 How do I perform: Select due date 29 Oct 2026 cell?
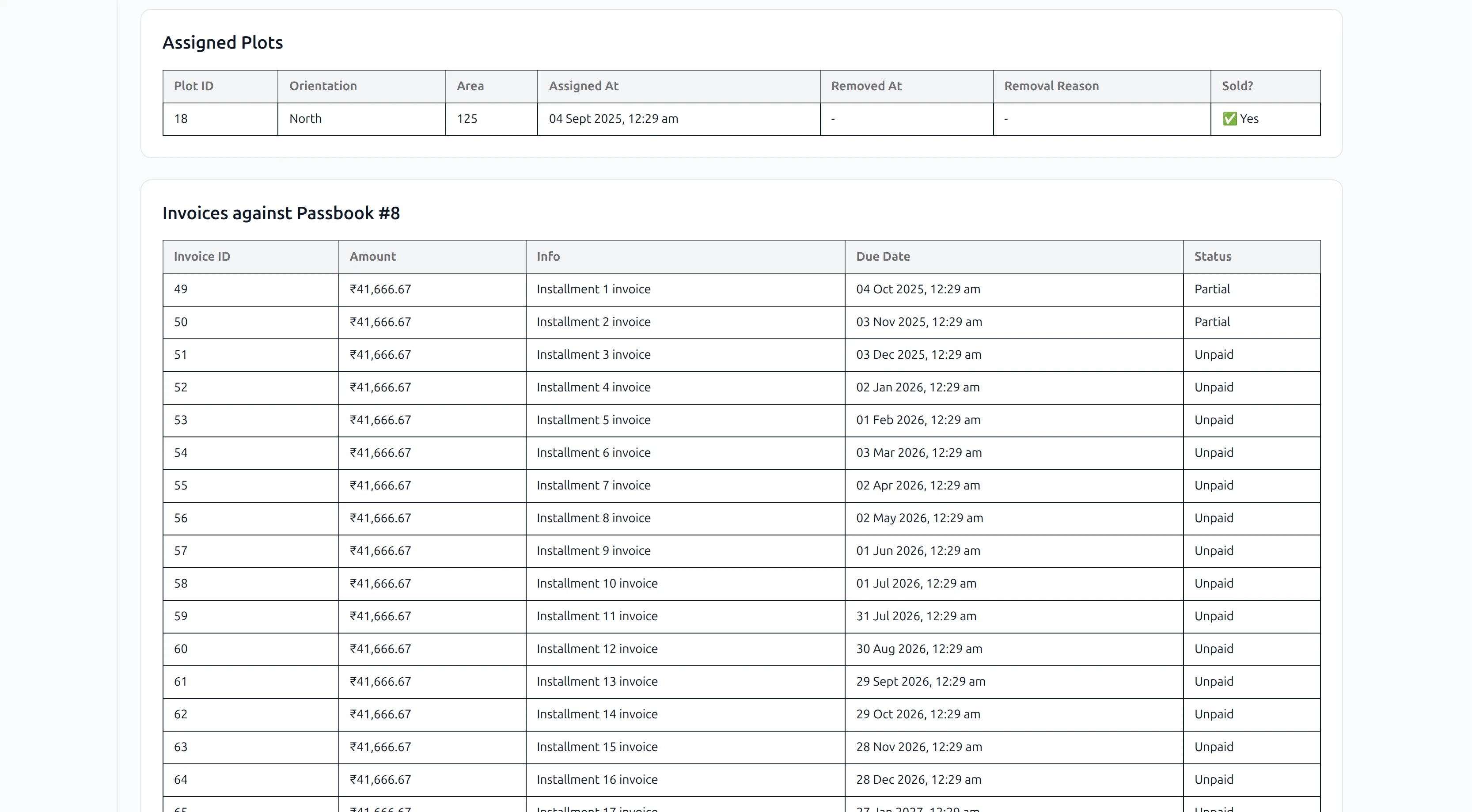(x=918, y=714)
